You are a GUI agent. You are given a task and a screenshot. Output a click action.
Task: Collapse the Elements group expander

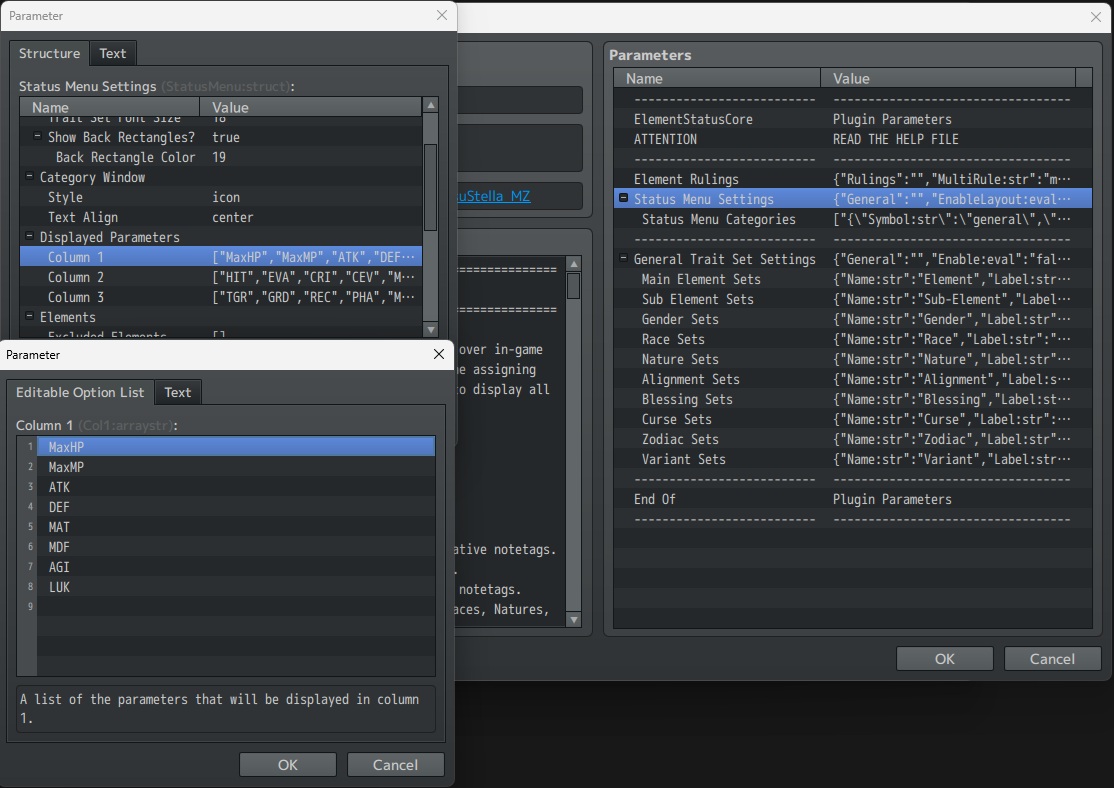pos(29,316)
